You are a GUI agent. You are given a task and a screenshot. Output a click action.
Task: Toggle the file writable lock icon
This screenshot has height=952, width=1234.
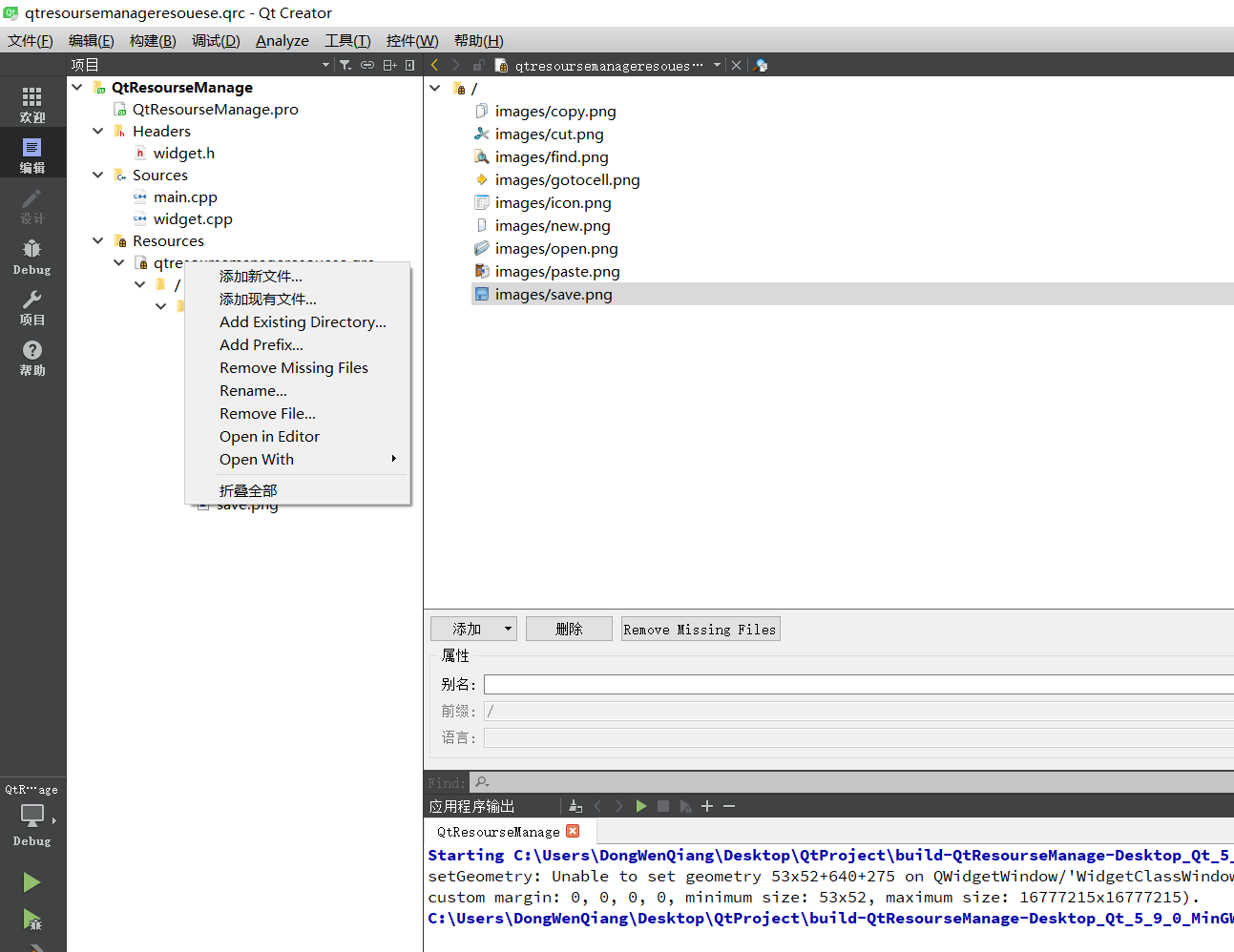[x=479, y=65]
